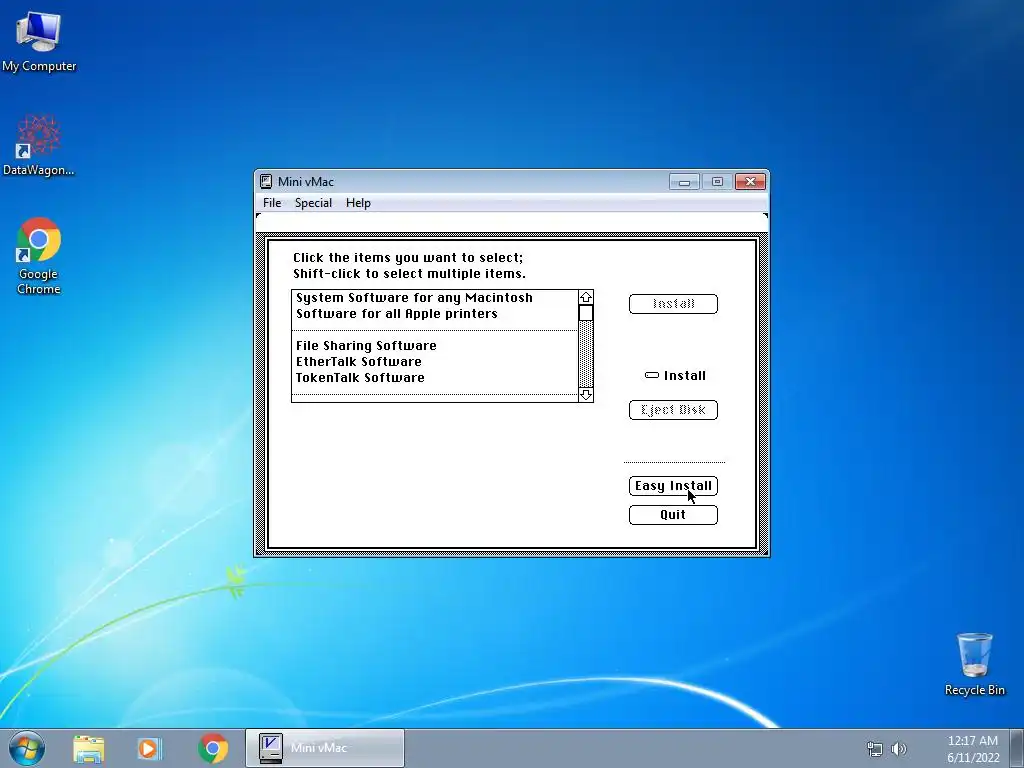Click the Quit button
Image resolution: width=1024 pixels, height=768 pixels.
pyautogui.click(x=673, y=515)
